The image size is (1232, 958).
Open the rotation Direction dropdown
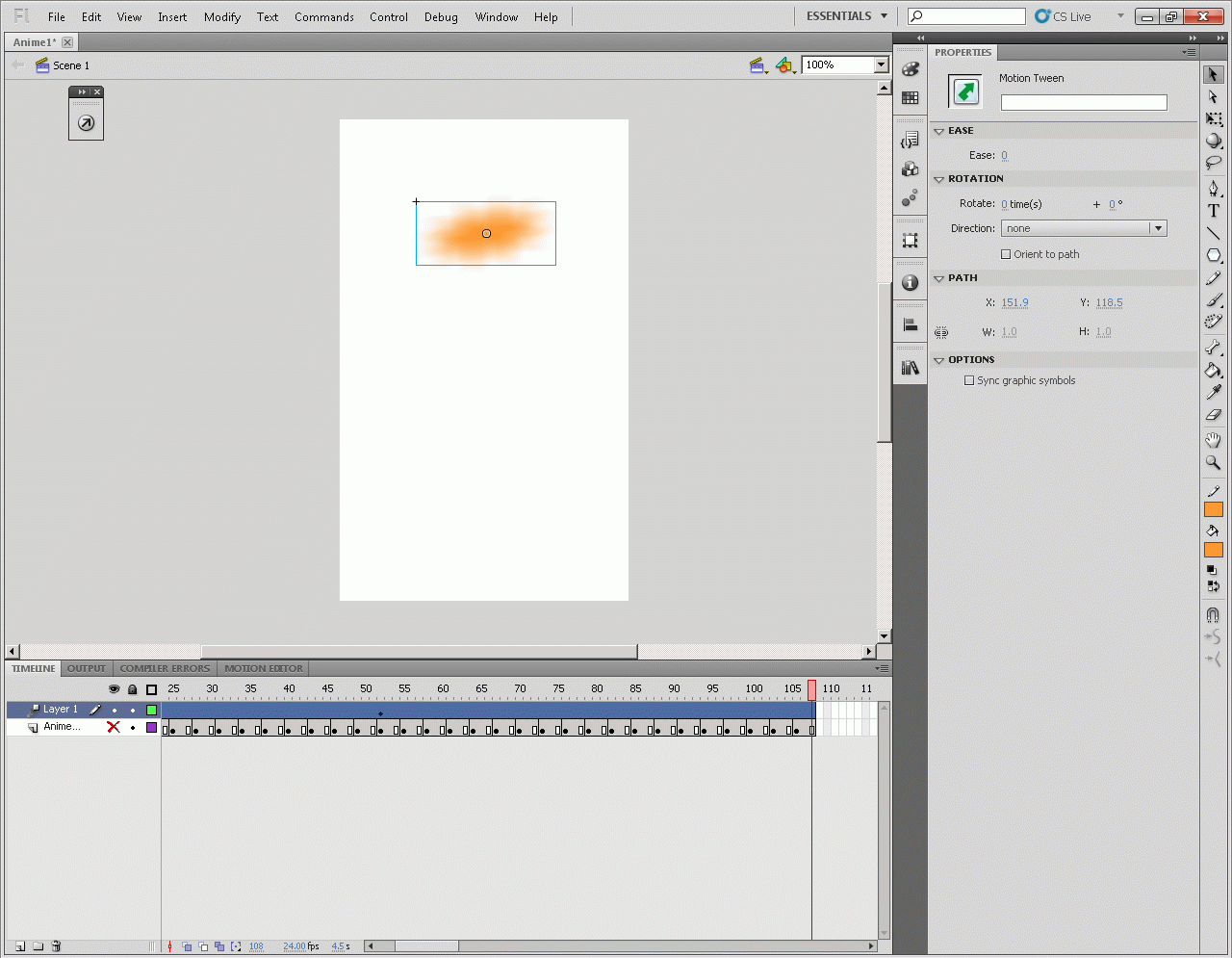(1158, 228)
